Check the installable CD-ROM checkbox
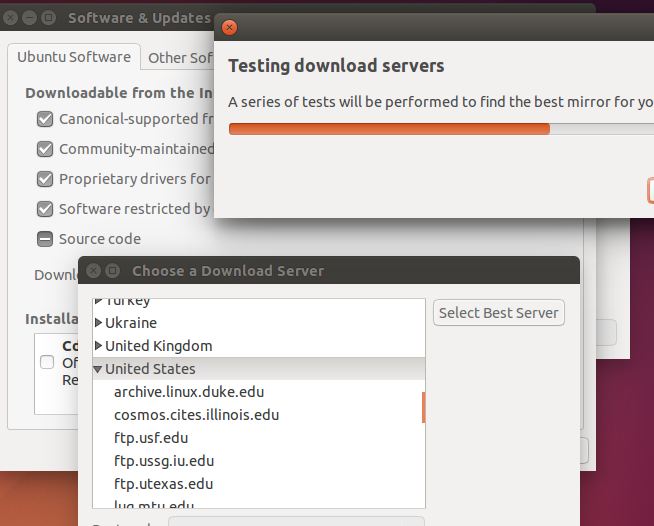Screen dimensions: 654x526 [47, 362]
